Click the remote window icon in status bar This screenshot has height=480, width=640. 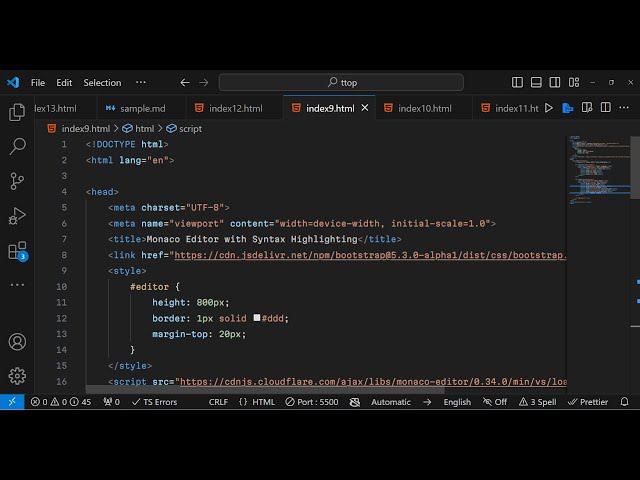11,402
